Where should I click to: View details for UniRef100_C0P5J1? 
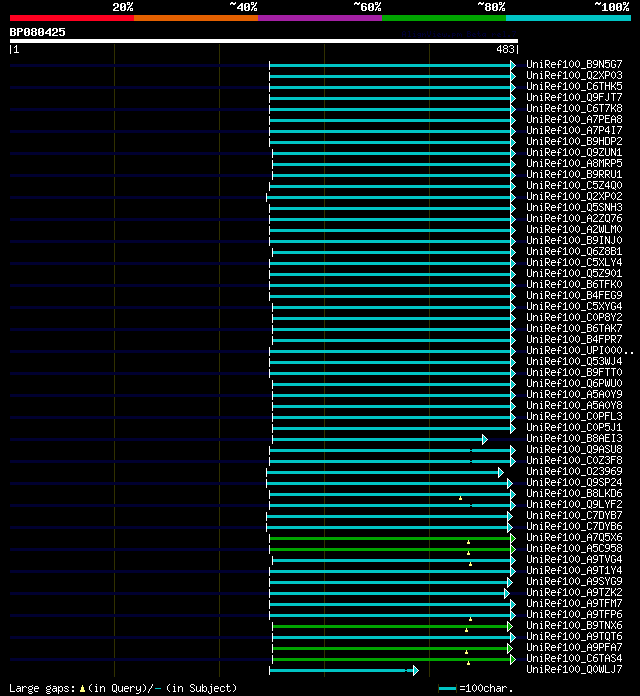click(x=574, y=427)
